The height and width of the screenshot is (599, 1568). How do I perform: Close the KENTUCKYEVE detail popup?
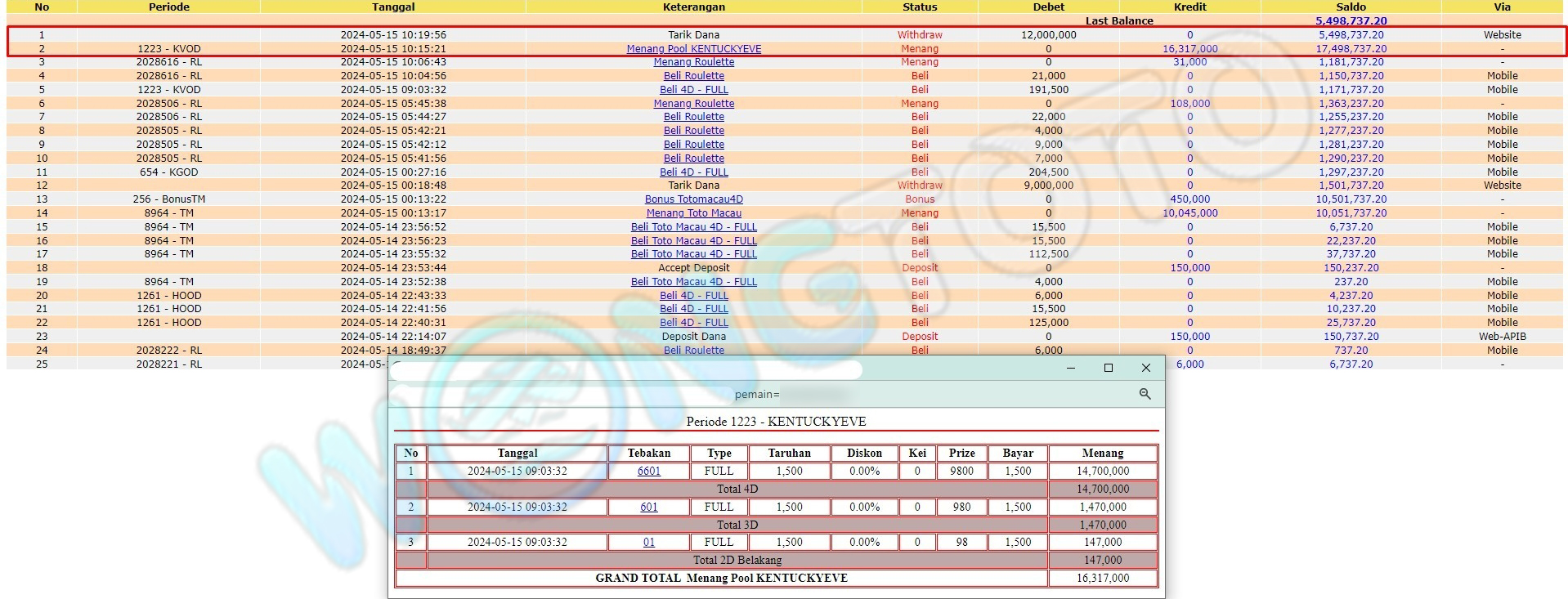[x=1145, y=368]
